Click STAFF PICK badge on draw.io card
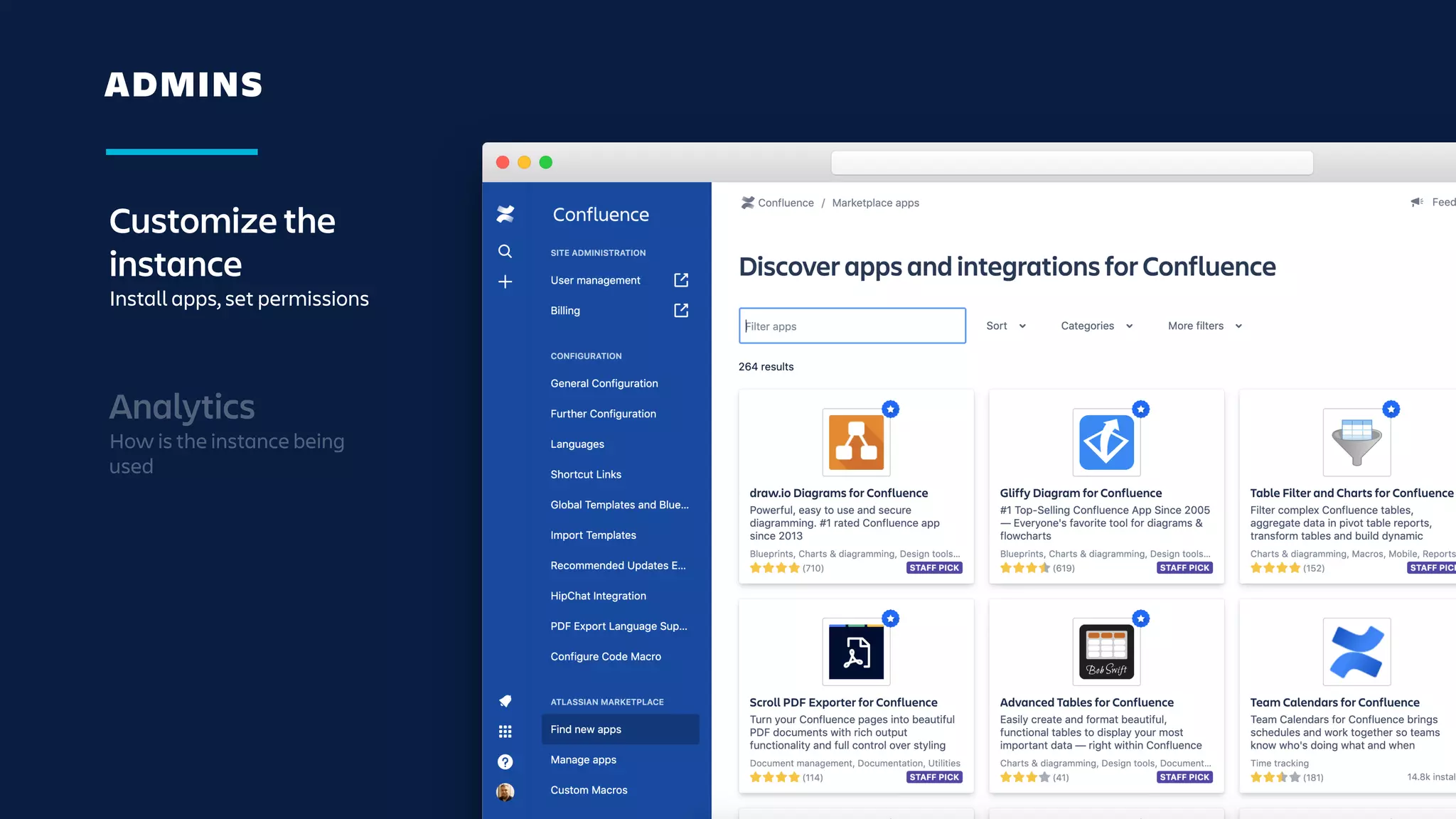 pyautogui.click(x=934, y=568)
